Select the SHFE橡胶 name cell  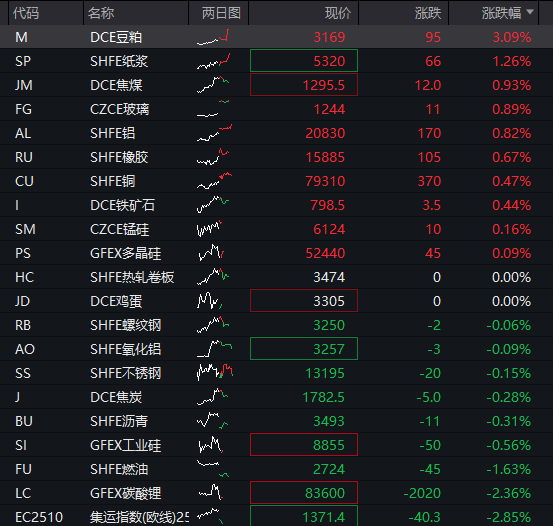[119, 157]
